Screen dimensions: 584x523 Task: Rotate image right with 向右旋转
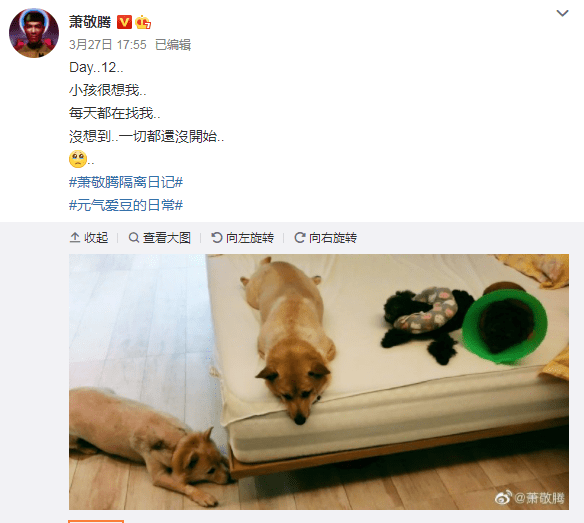[326, 238]
